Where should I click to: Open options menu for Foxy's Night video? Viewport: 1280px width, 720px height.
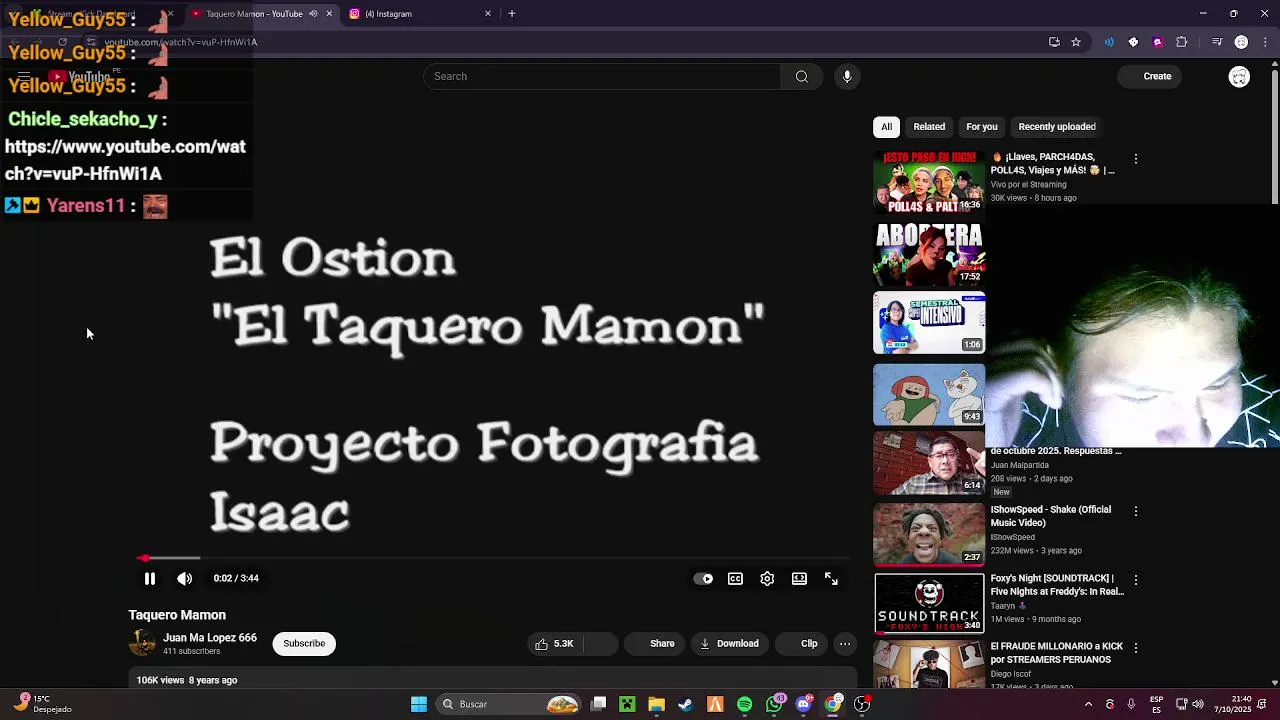(1135, 580)
